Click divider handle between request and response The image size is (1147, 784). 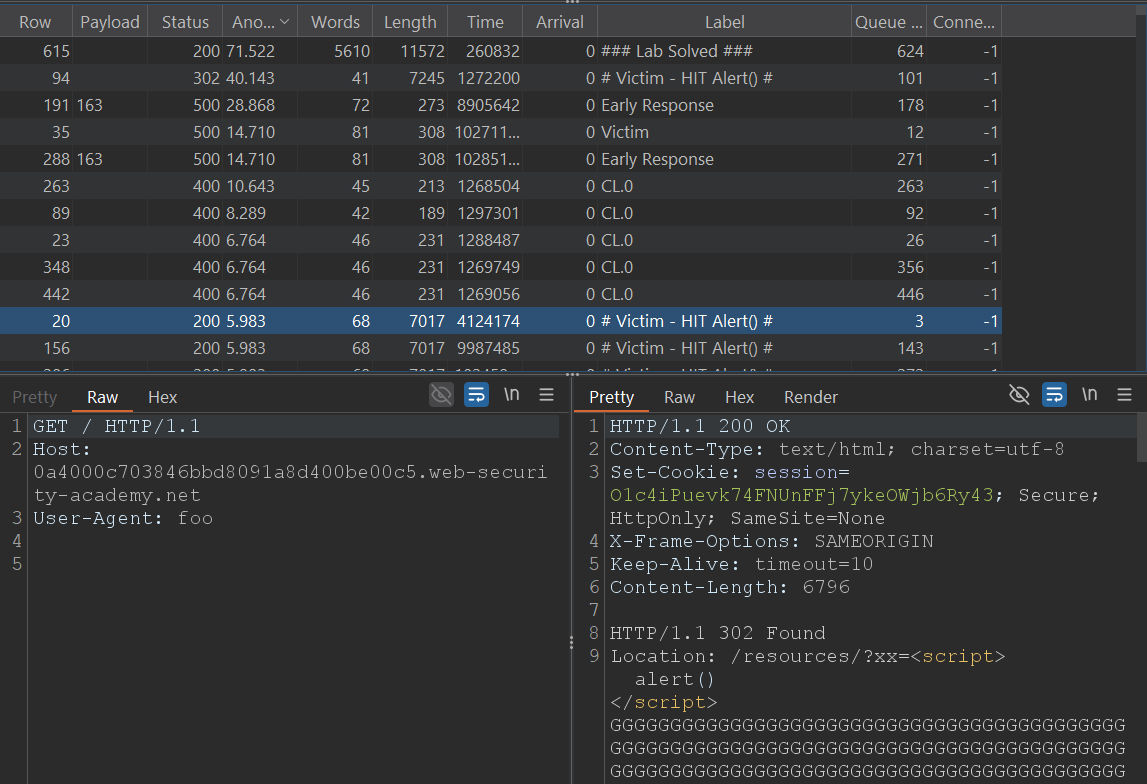tap(570, 641)
